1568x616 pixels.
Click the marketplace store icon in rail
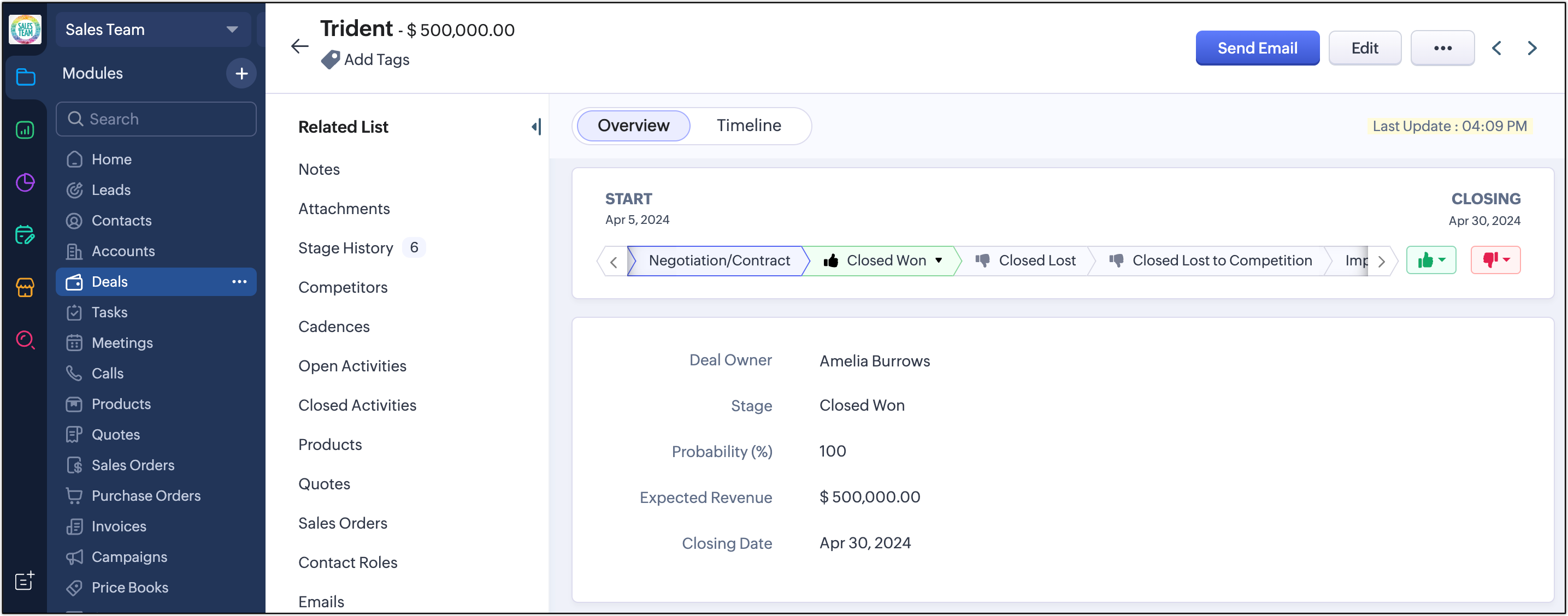[x=25, y=287]
